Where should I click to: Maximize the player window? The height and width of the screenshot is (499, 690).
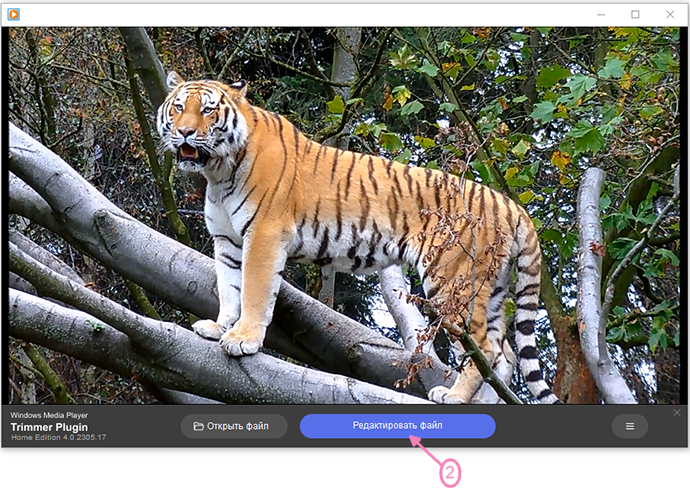635,15
